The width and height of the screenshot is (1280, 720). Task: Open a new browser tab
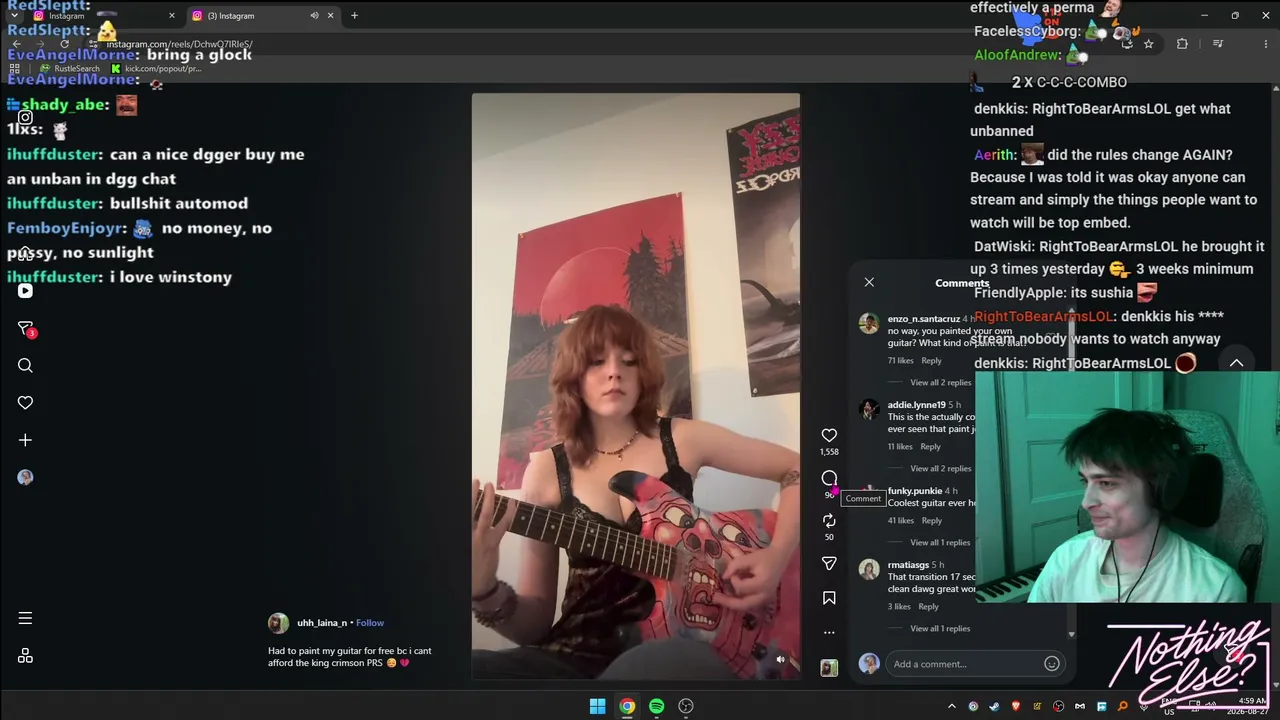click(354, 16)
